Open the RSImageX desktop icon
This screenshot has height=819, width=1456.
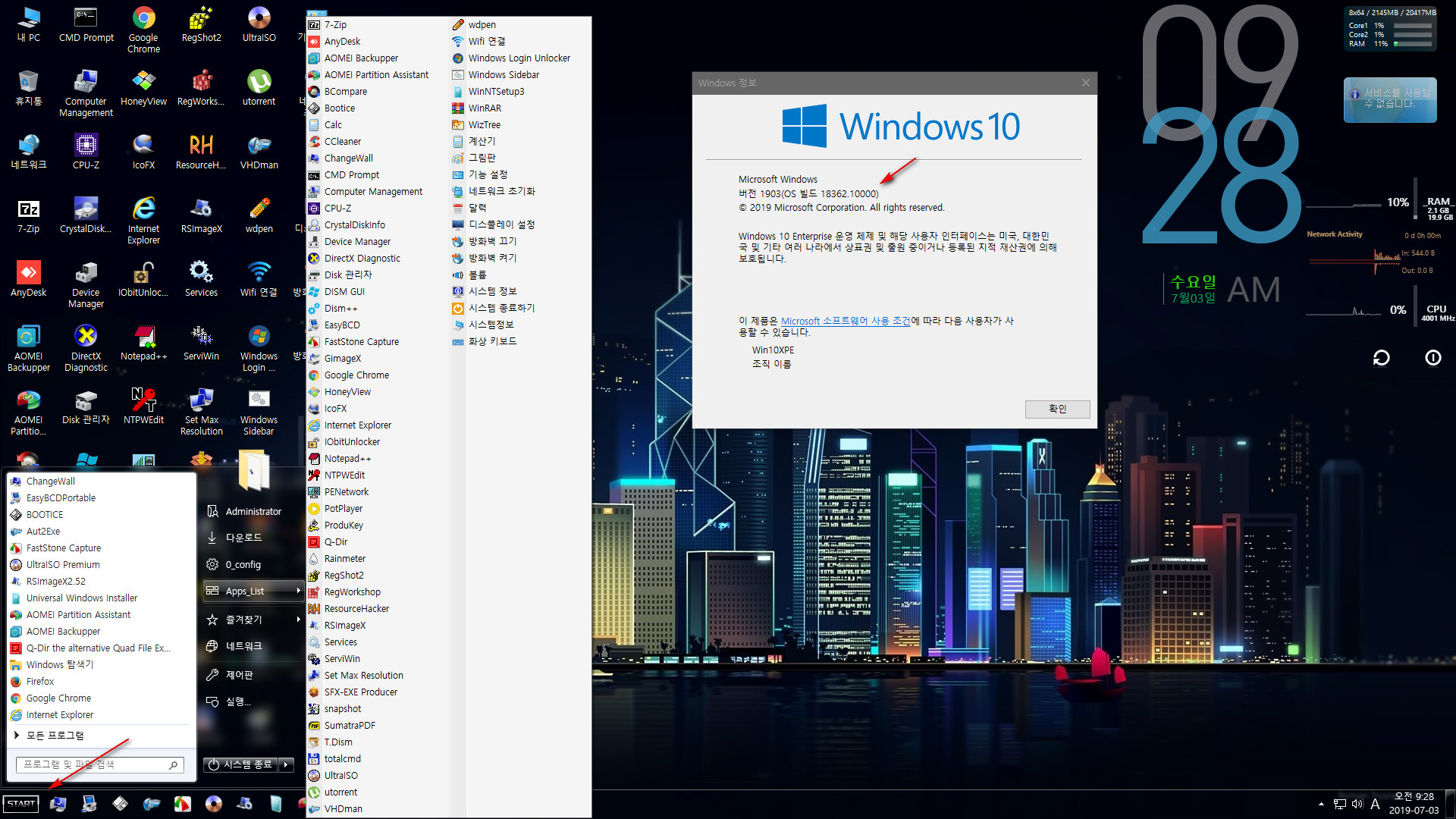click(201, 216)
